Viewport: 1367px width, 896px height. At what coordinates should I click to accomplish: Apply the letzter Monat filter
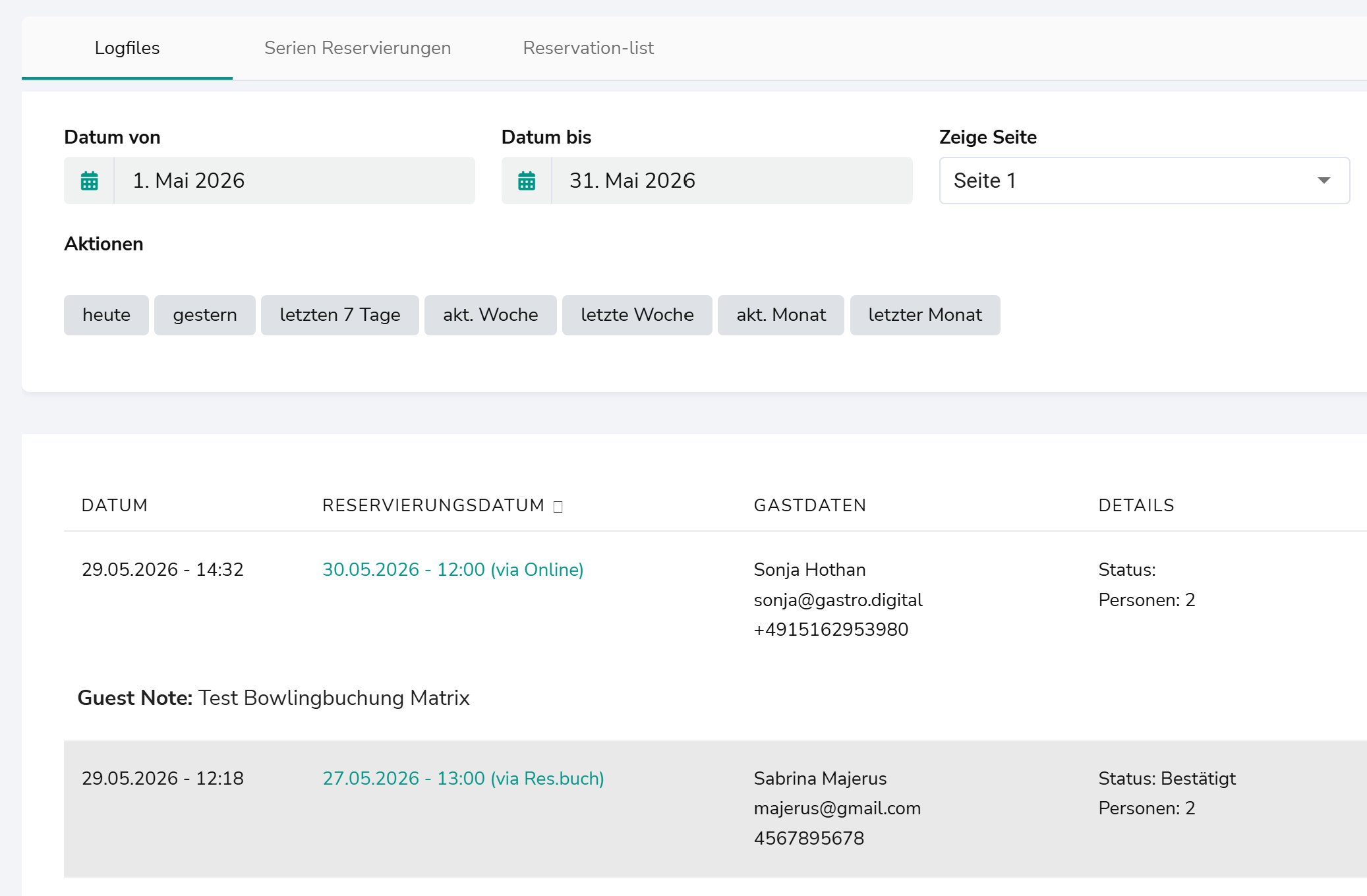(x=925, y=315)
